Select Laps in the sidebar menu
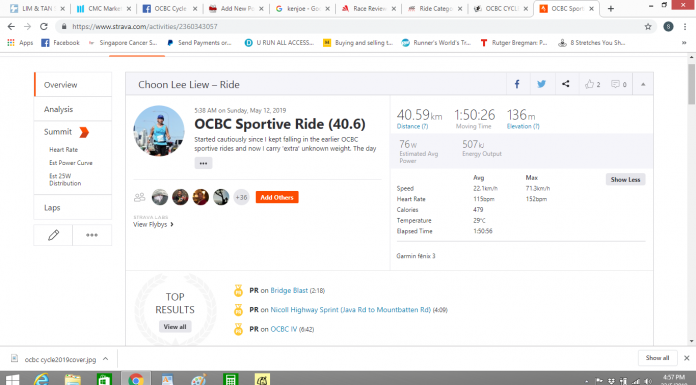Screen dimensions: 696x385 pyautogui.click(x=73, y=207)
